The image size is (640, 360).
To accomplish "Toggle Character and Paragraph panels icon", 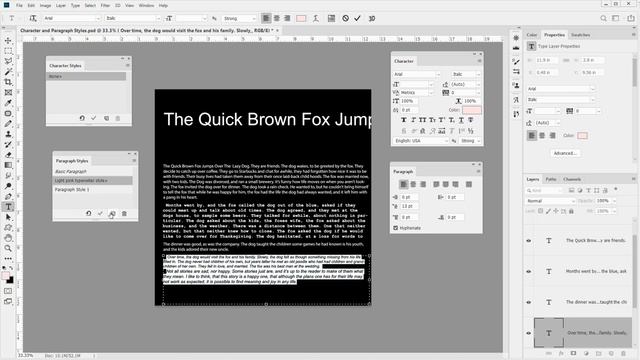I will coord(331,18).
